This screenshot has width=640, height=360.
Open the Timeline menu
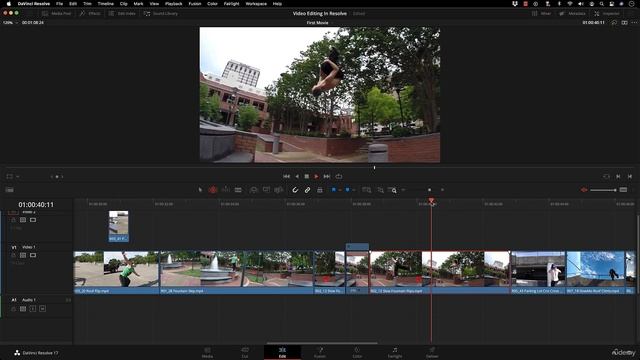click(106, 4)
